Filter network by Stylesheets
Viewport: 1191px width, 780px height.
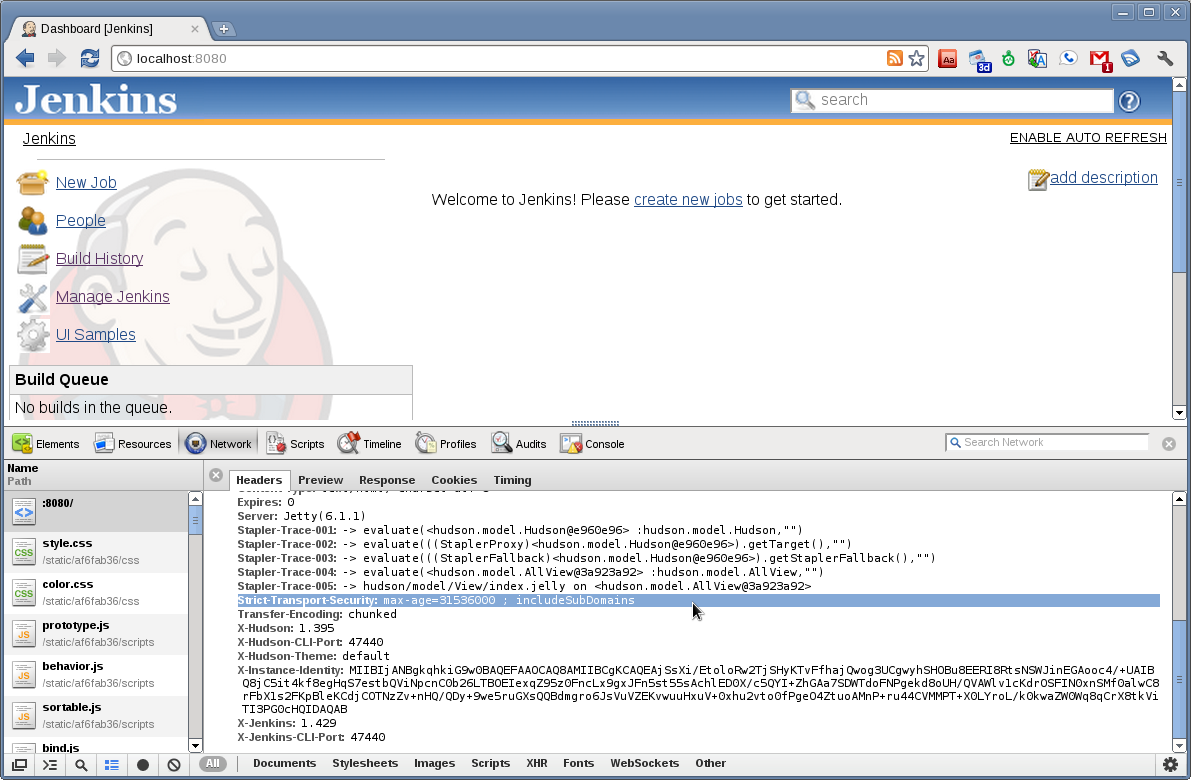pos(365,763)
